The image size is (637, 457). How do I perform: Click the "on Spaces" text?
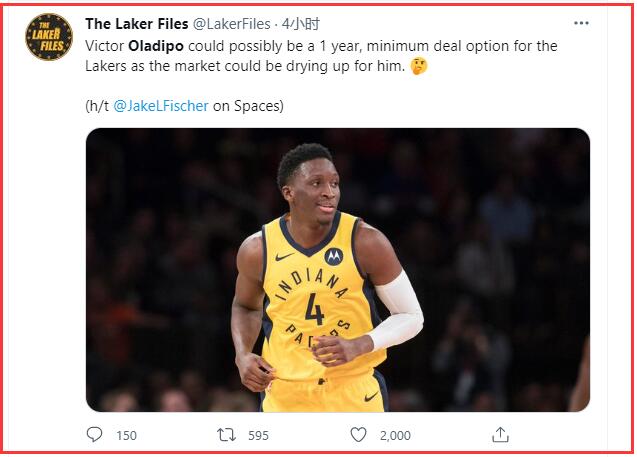[x=248, y=105]
